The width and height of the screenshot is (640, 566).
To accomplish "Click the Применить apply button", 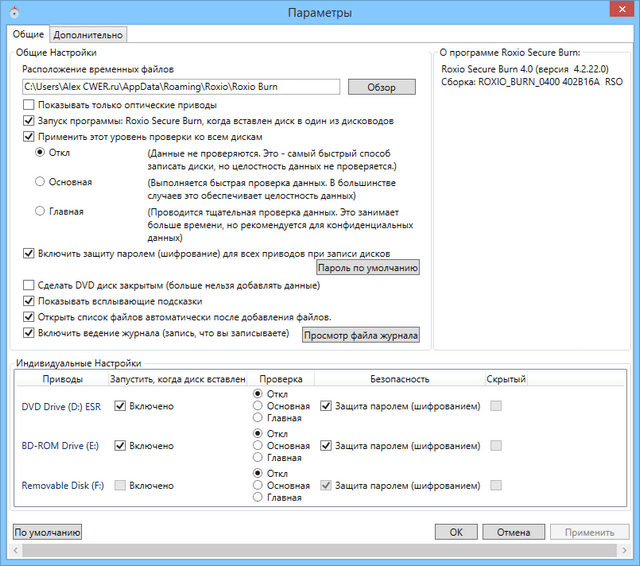I will pos(589,532).
